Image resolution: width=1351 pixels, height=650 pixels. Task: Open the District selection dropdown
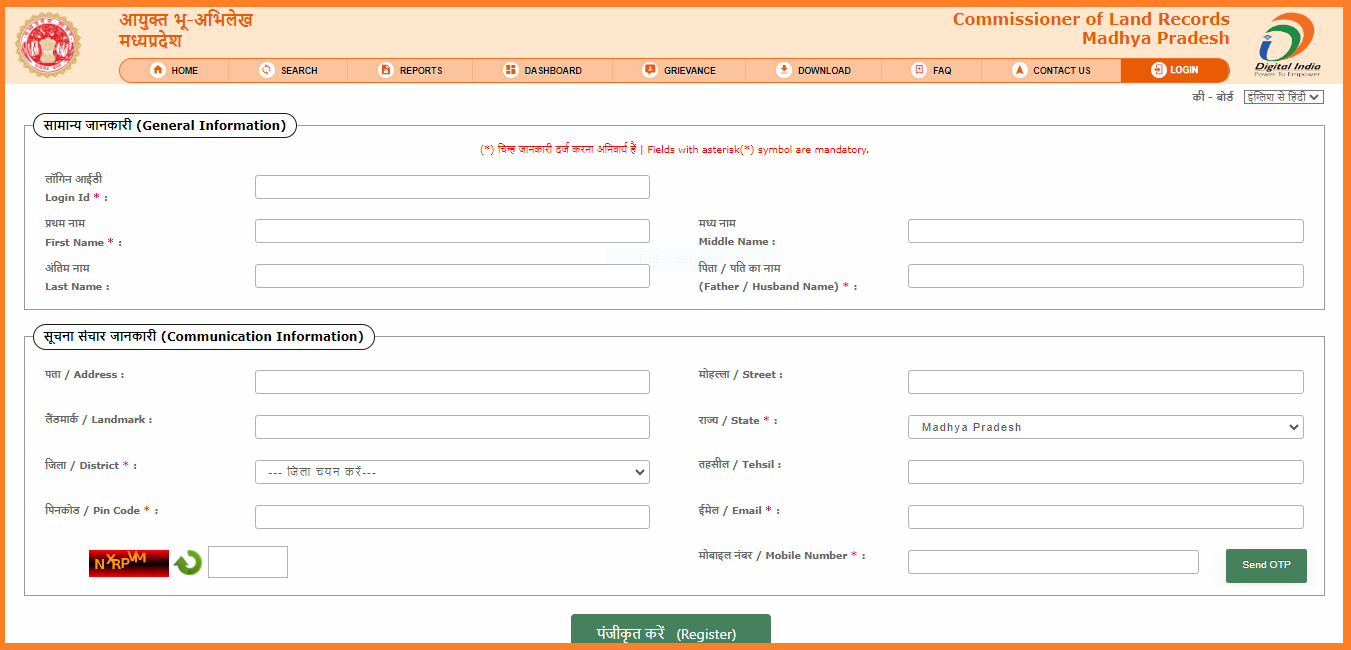pyautogui.click(x=452, y=472)
